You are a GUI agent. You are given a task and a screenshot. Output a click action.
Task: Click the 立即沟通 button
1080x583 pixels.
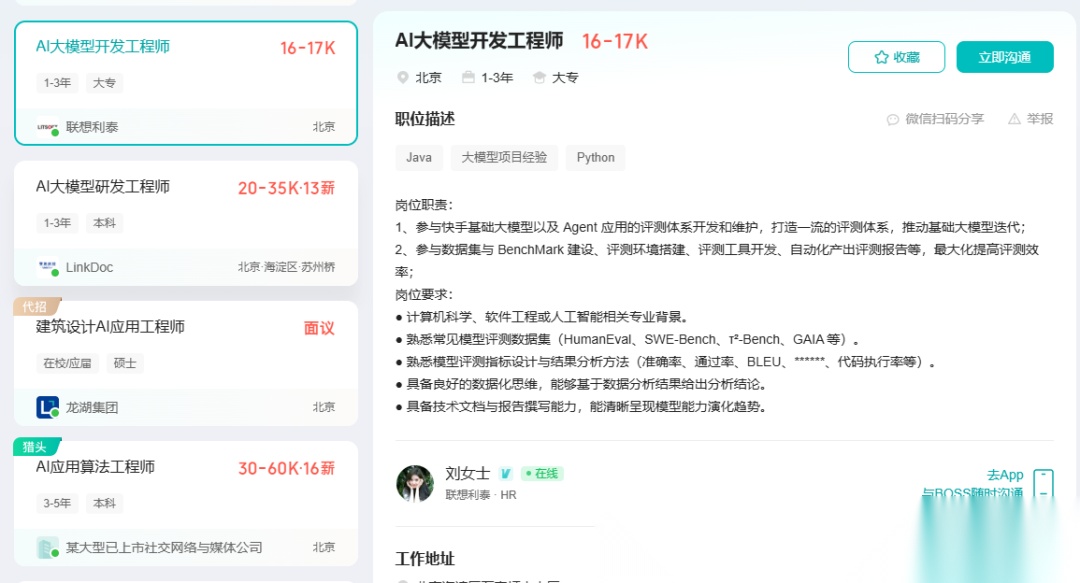point(1005,57)
